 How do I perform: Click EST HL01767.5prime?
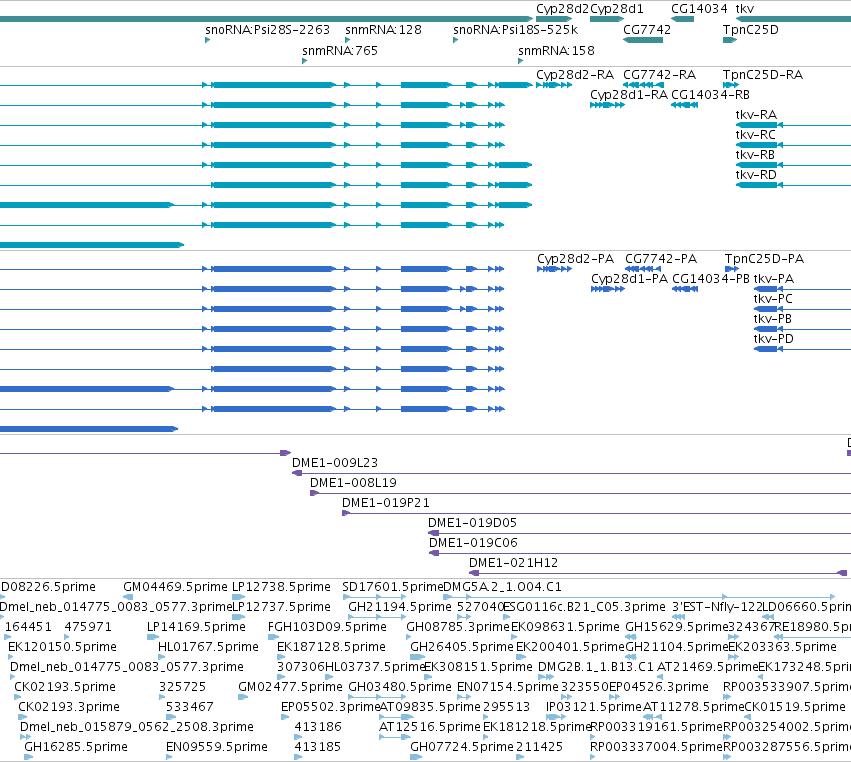pos(208,647)
